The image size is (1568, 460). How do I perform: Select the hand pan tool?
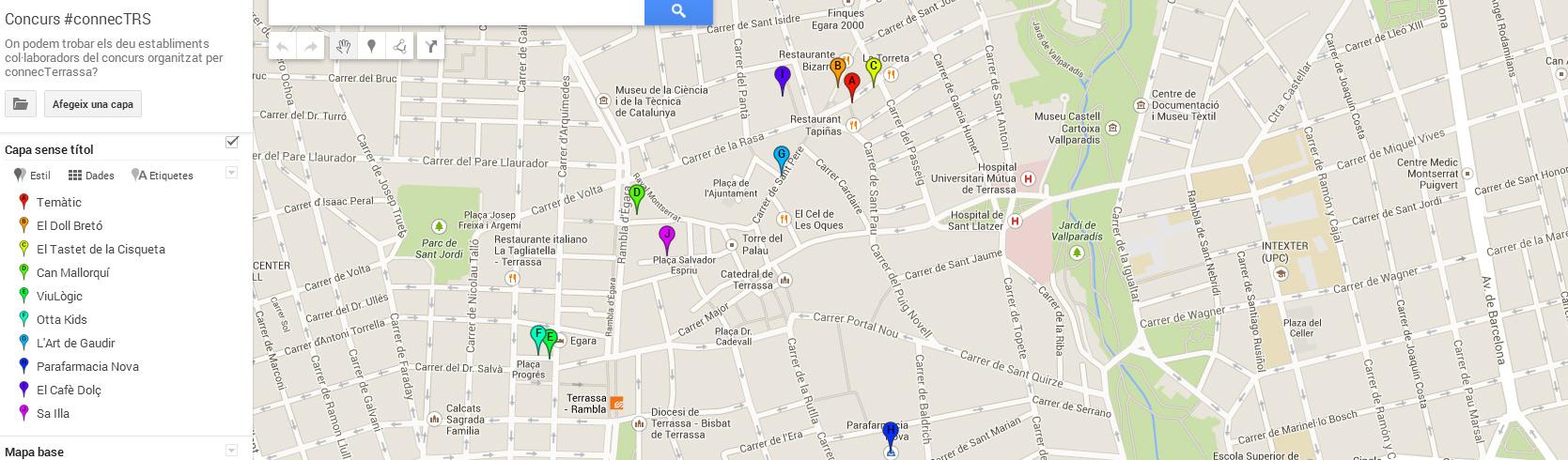click(x=343, y=46)
